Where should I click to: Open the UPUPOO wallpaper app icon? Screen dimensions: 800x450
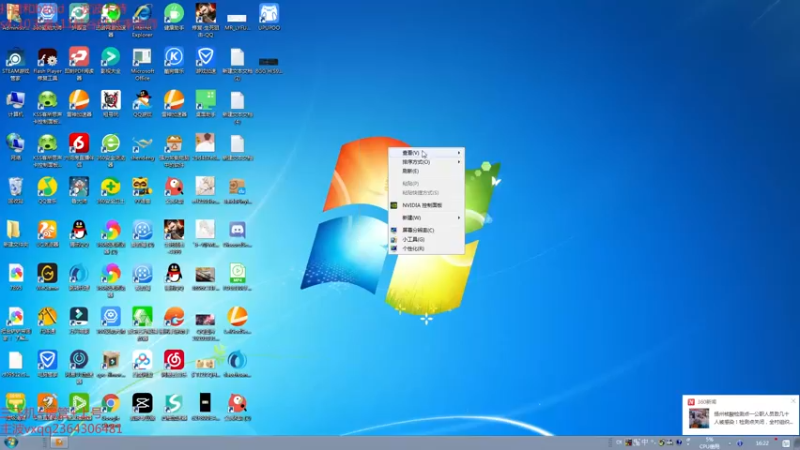pos(269,17)
